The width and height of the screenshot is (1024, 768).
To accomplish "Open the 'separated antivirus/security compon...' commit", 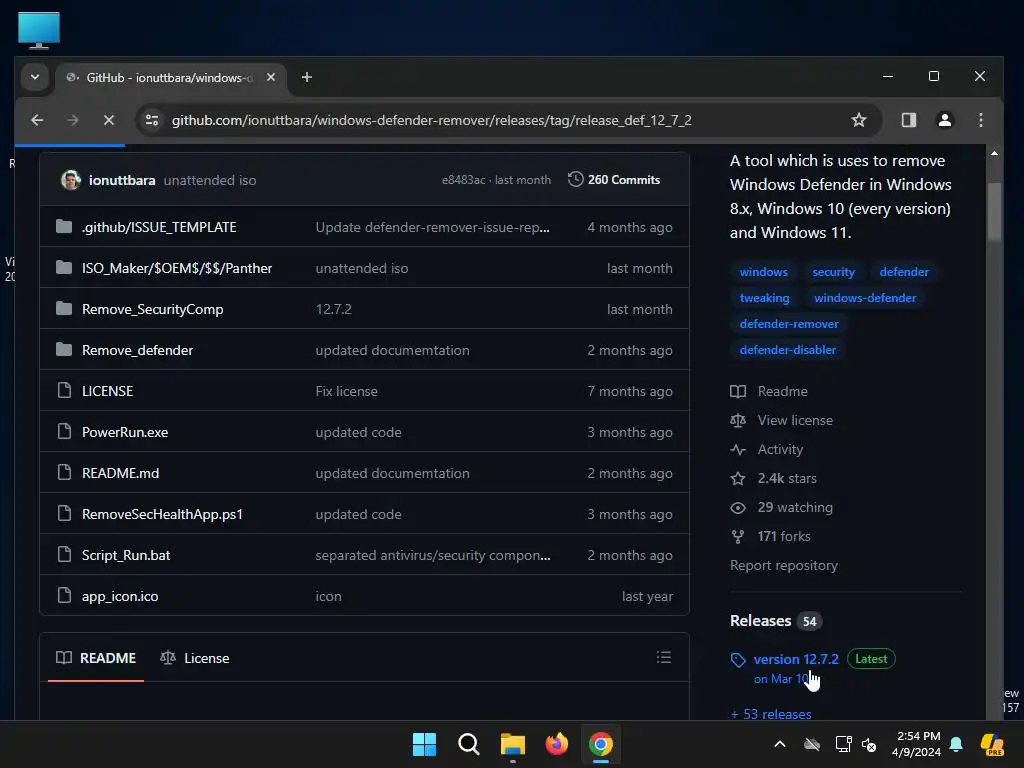I will pos(433,556).
